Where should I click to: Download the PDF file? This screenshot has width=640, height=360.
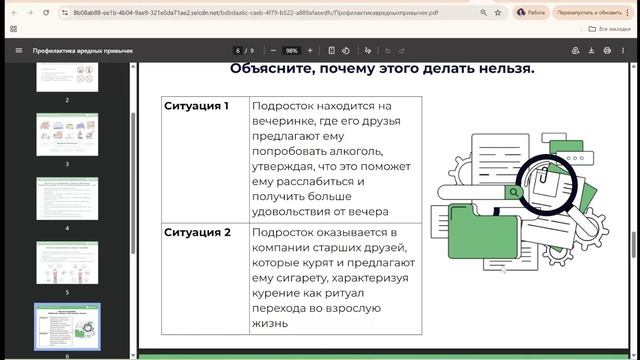tap(591, 51)
